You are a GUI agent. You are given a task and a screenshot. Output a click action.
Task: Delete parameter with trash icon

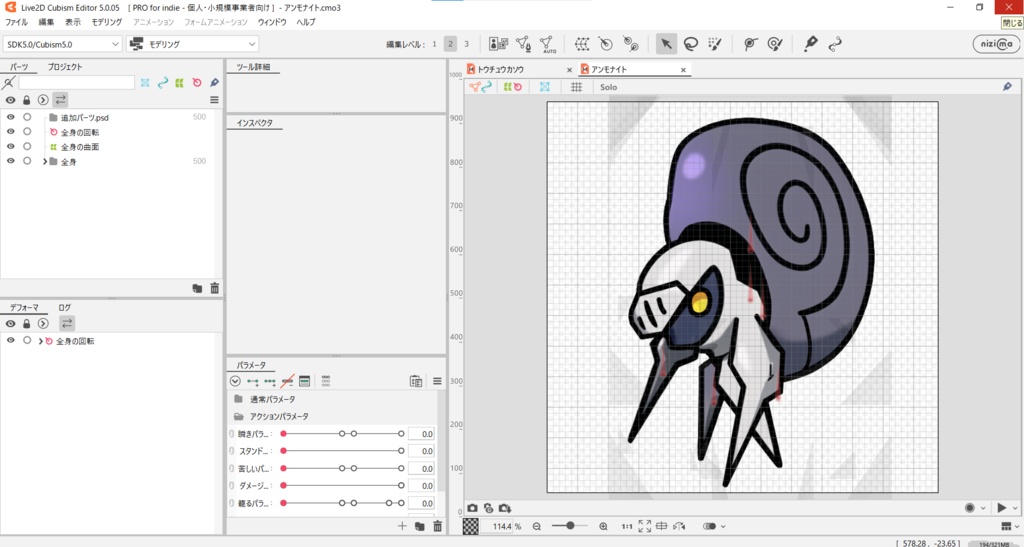[438, 526]
